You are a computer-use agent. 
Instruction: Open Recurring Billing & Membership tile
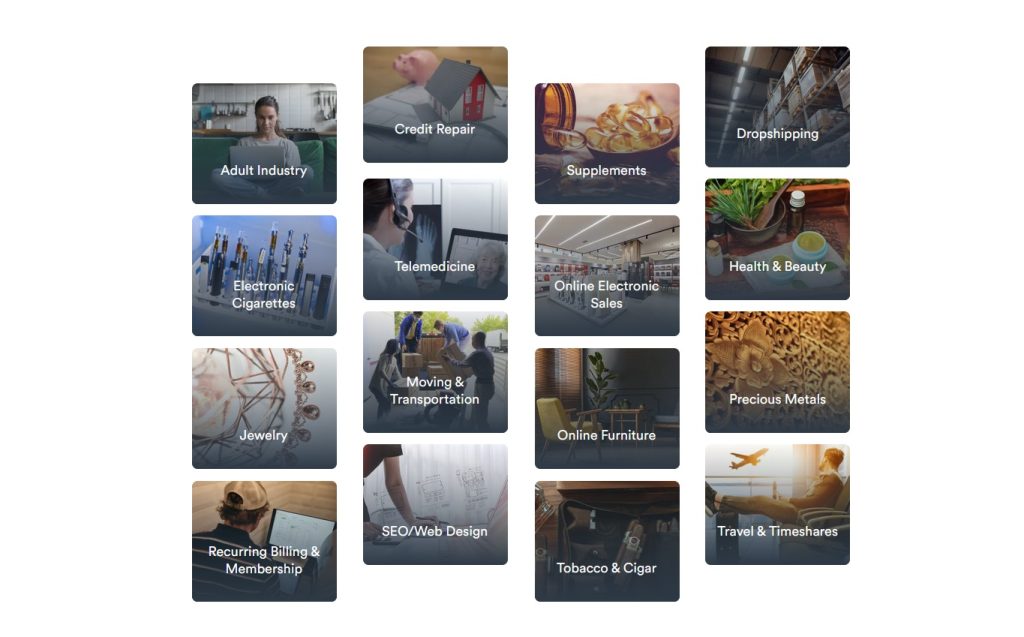[x=264, y=542]
